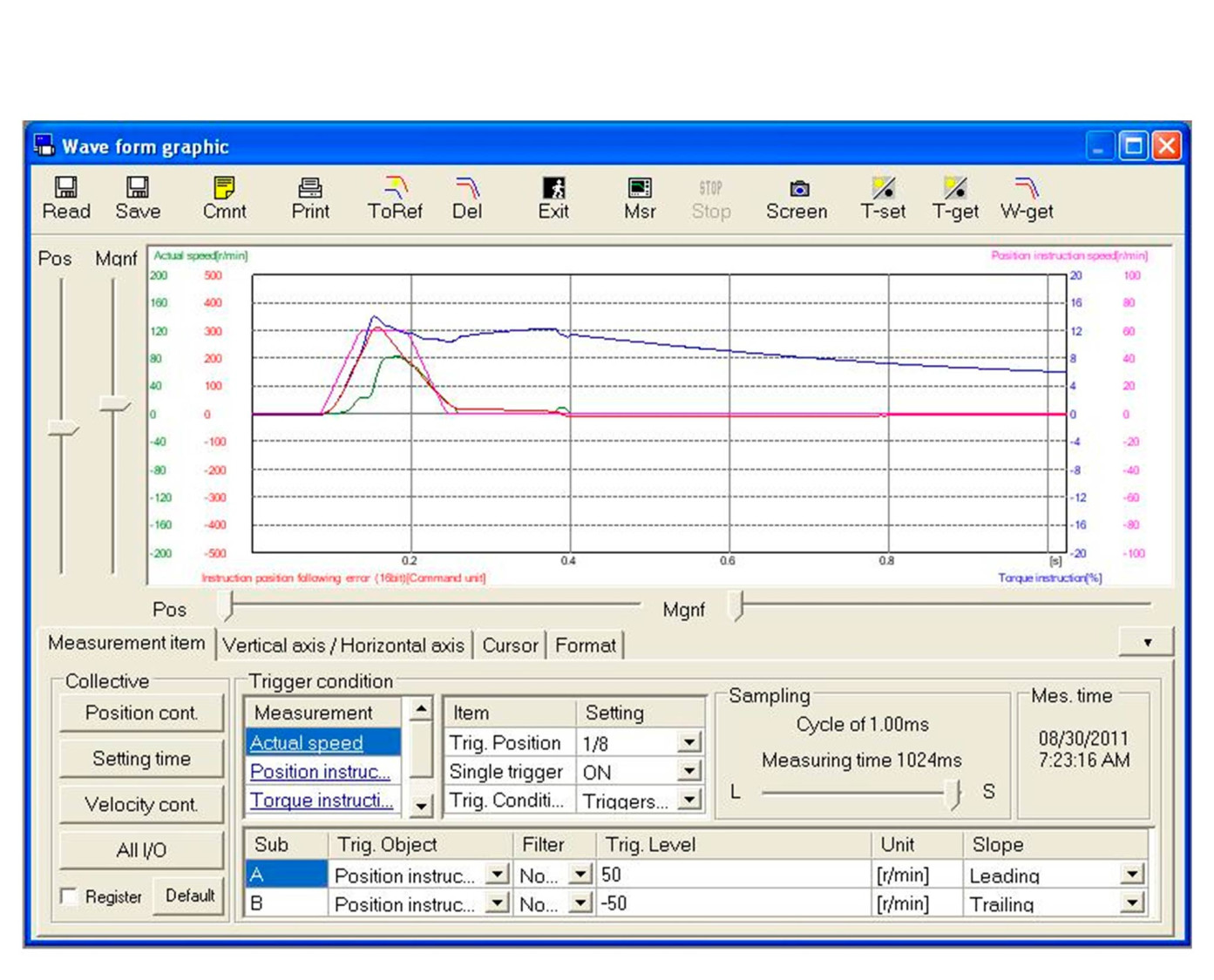Switch to the Cursor tab
Image resolution: width=1214 pixels, height=980 pixels.
point(510,645)
